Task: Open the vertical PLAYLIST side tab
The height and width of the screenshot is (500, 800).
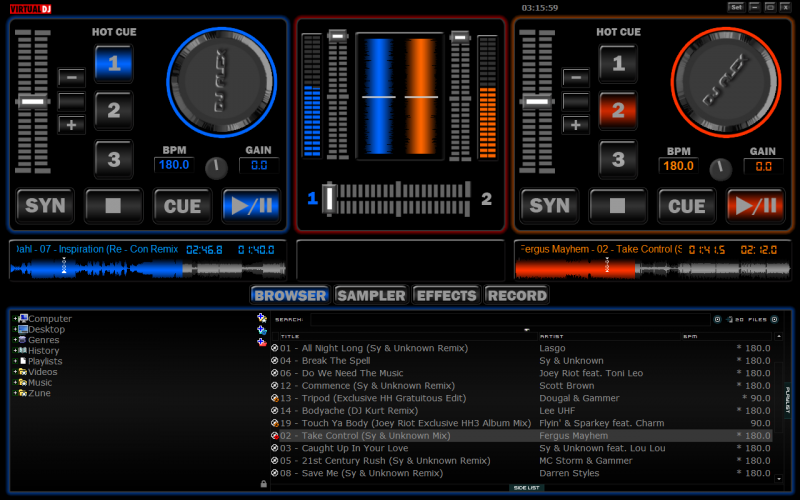Action: click(787, 400)
